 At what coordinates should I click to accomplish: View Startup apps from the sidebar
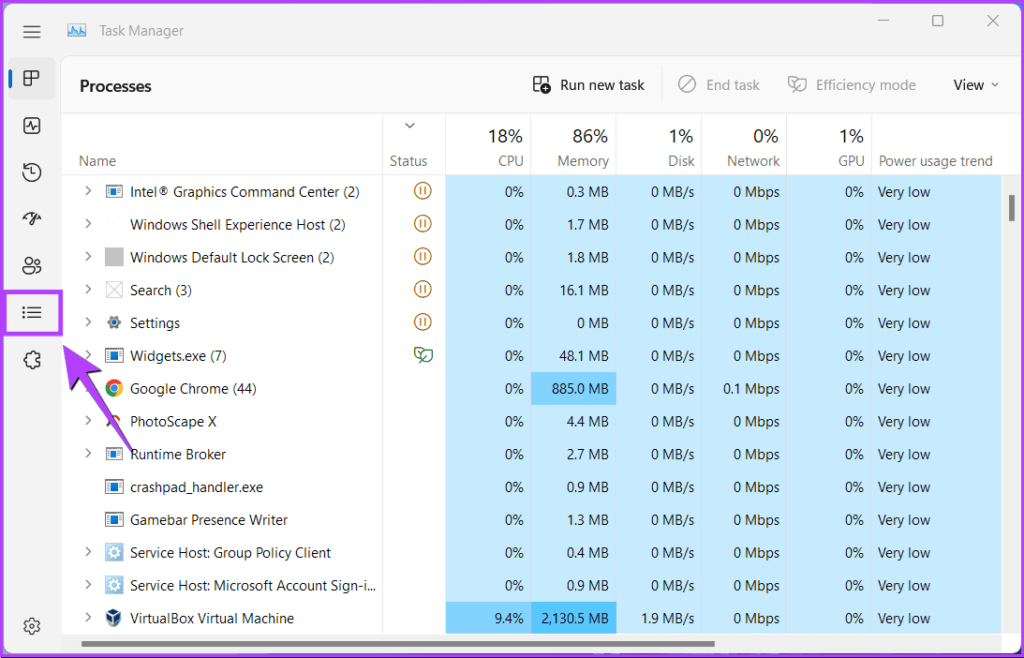31,218
